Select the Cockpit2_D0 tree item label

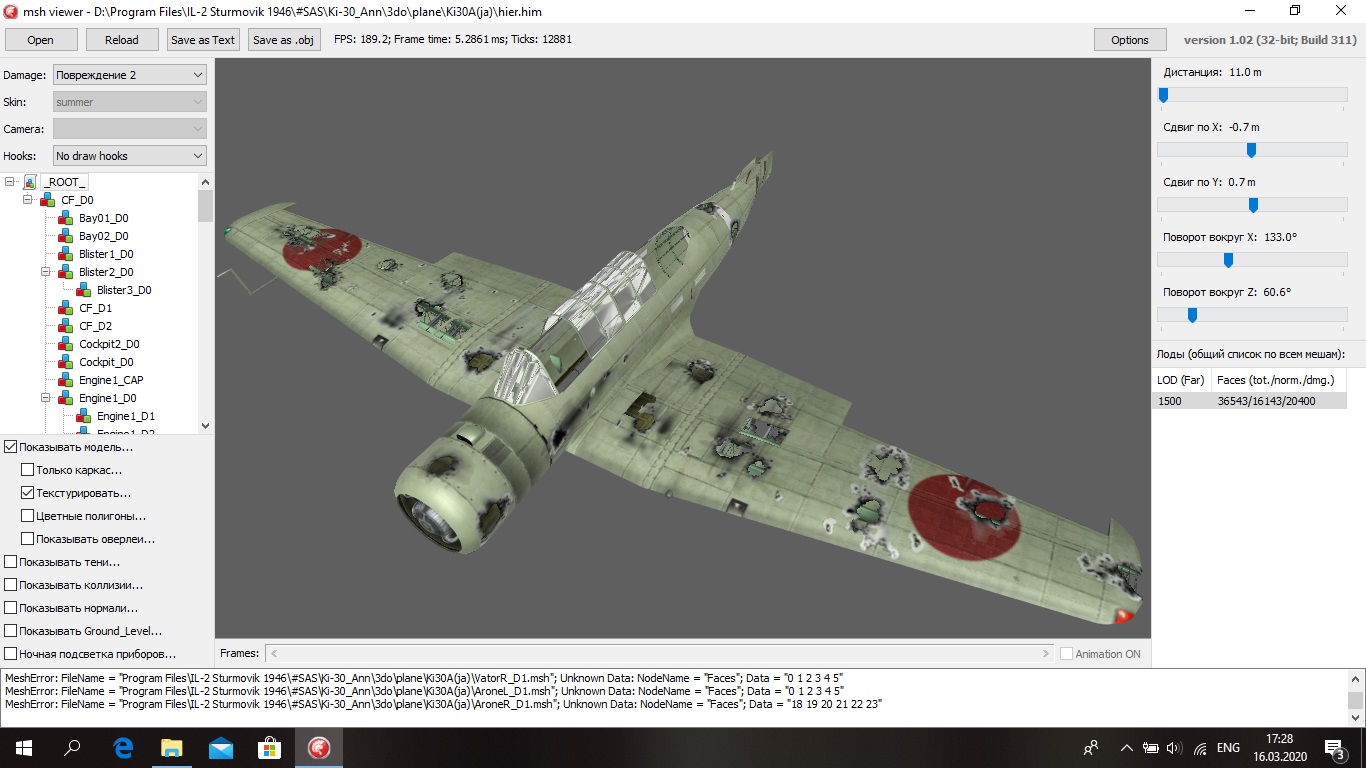pos(109,344)
